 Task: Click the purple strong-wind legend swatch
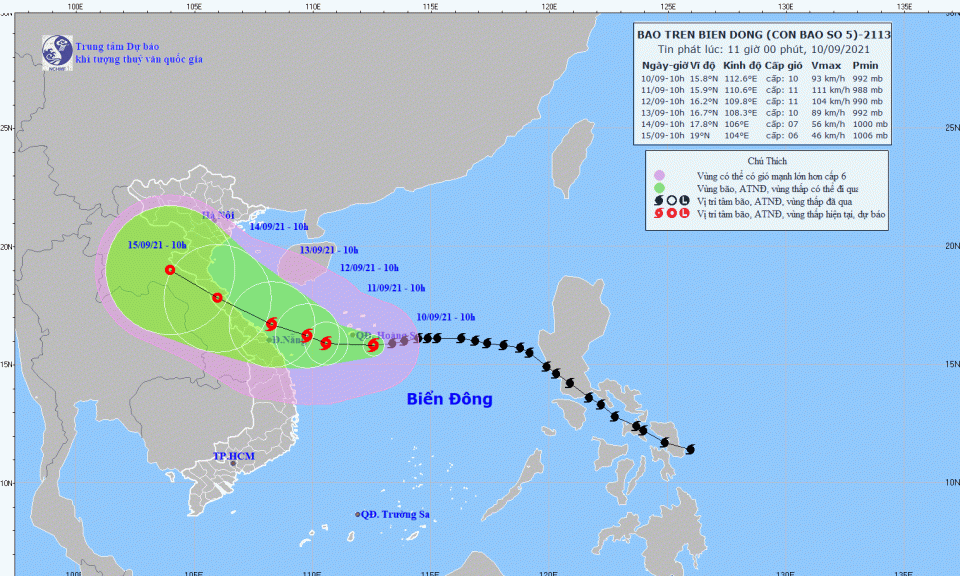(659, 175)
